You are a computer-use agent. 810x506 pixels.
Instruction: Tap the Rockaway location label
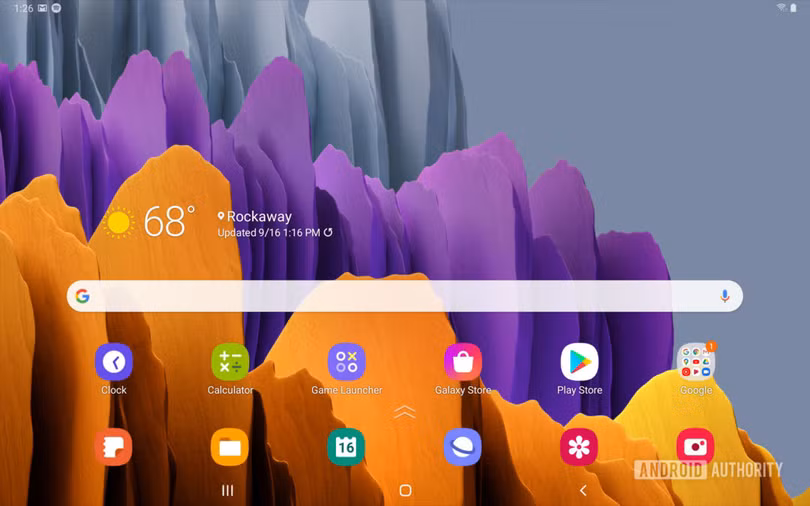pos(255,216)
